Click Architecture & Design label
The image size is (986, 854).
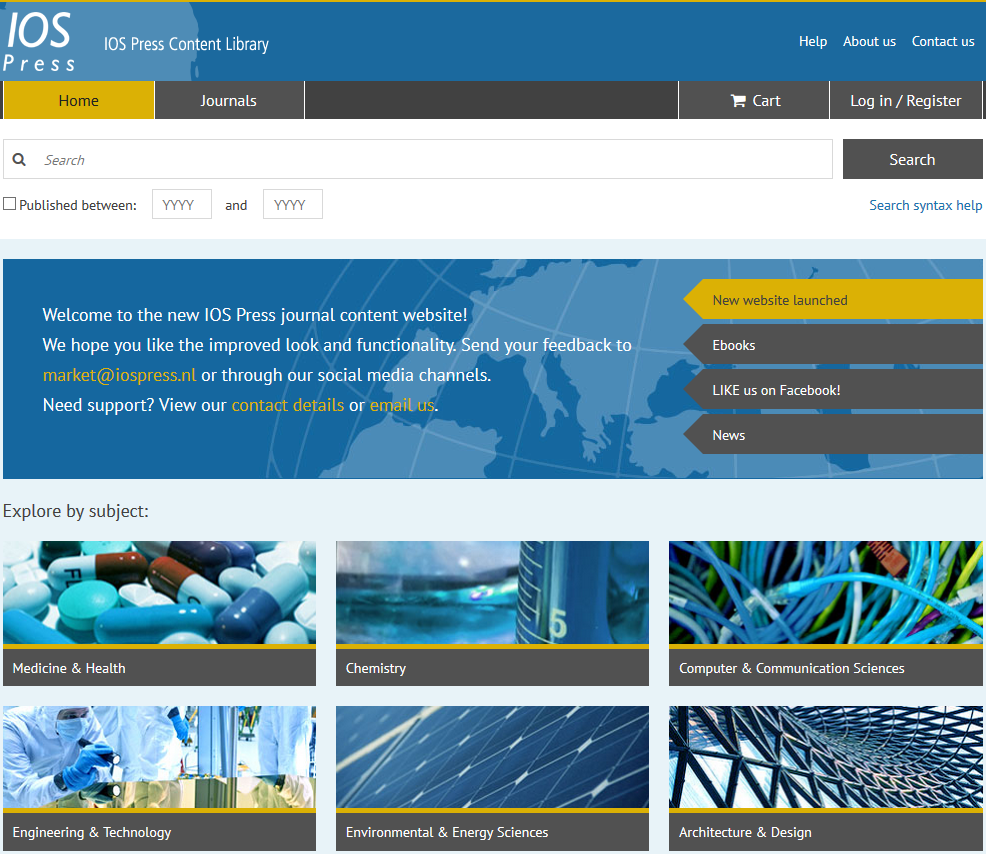[745, 833]
